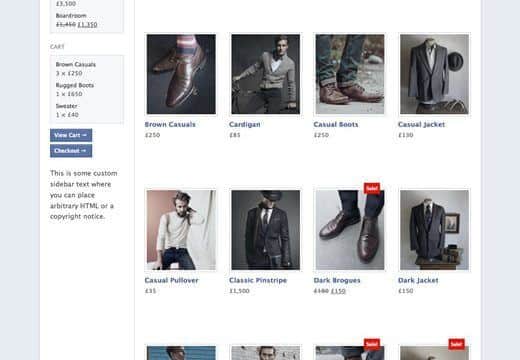Open the Casual Jacket product image

click(x=434, y=74)
